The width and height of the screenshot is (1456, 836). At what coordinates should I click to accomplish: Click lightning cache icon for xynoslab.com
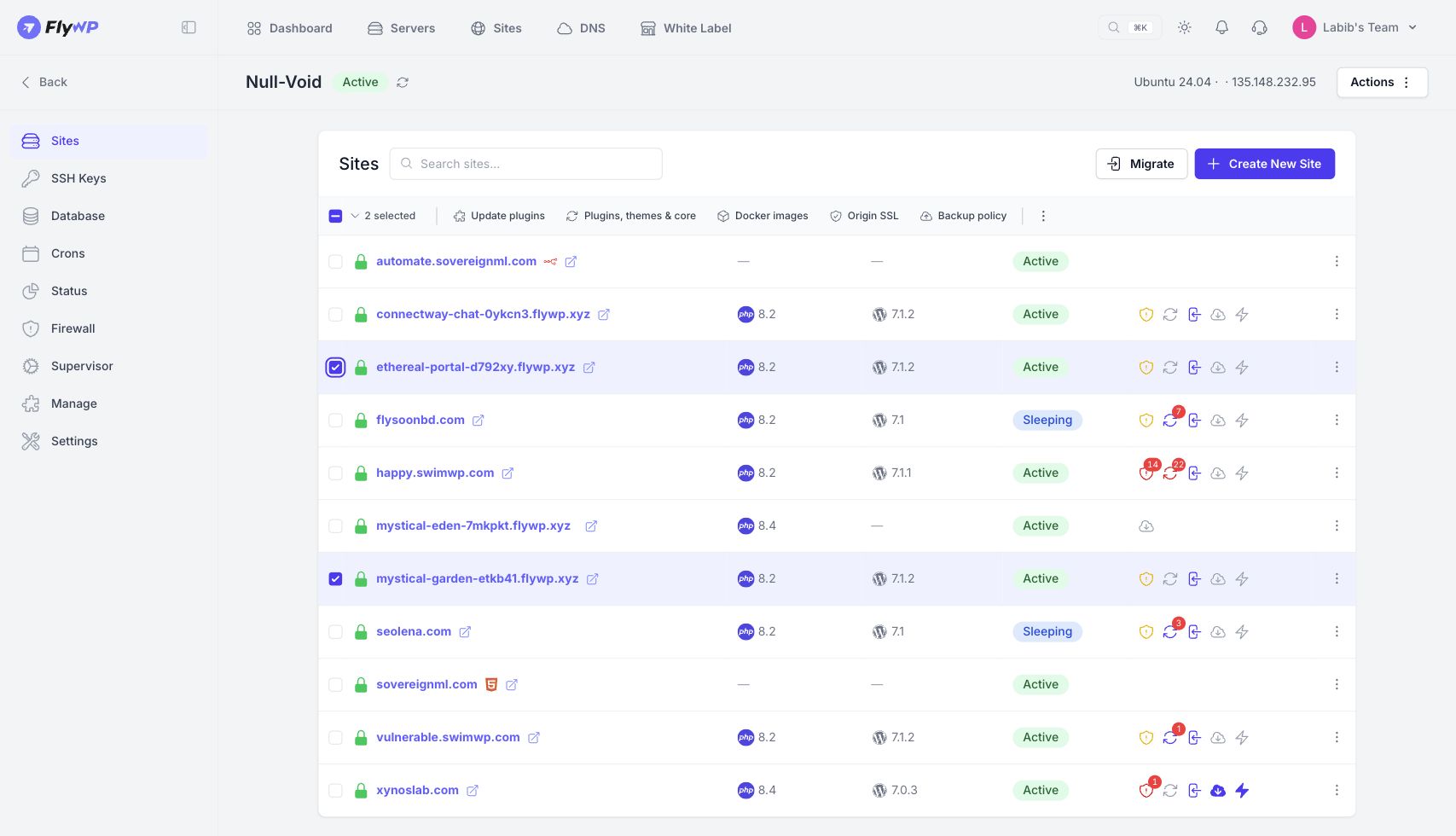click(1242, 790)
